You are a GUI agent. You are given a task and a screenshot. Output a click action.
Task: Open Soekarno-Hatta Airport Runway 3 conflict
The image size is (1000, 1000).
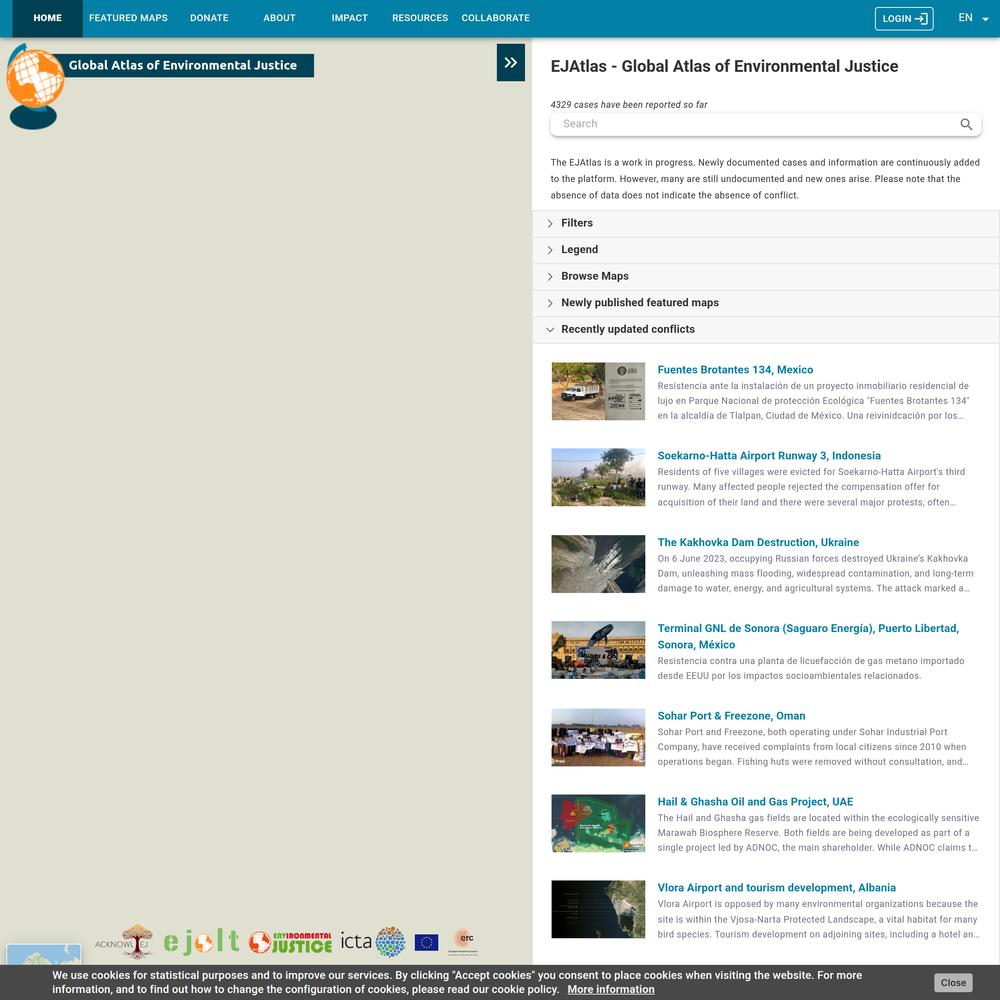point(768,456)
